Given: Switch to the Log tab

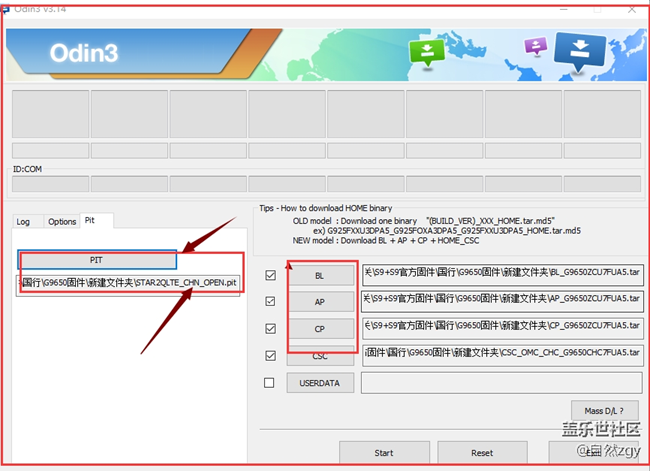Looking at the screenshot, I should [x=23, y=221].
